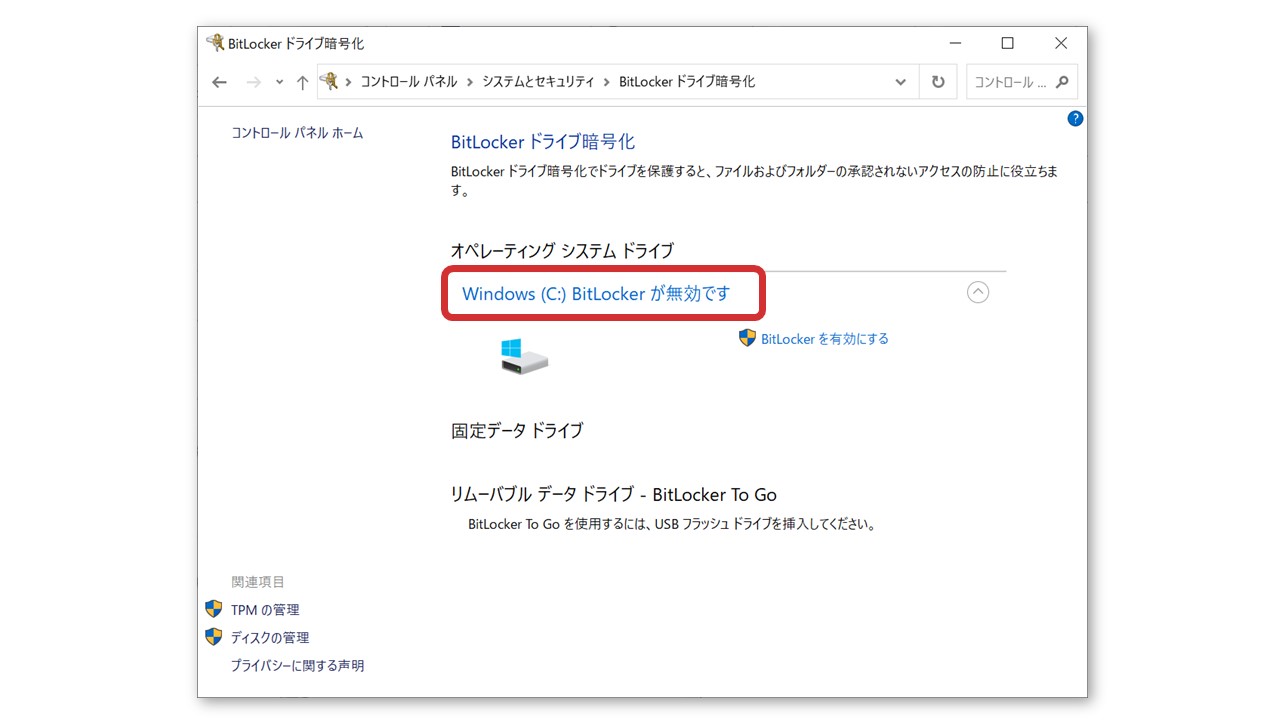Maximize the BitLocker window

[1007, 43]
